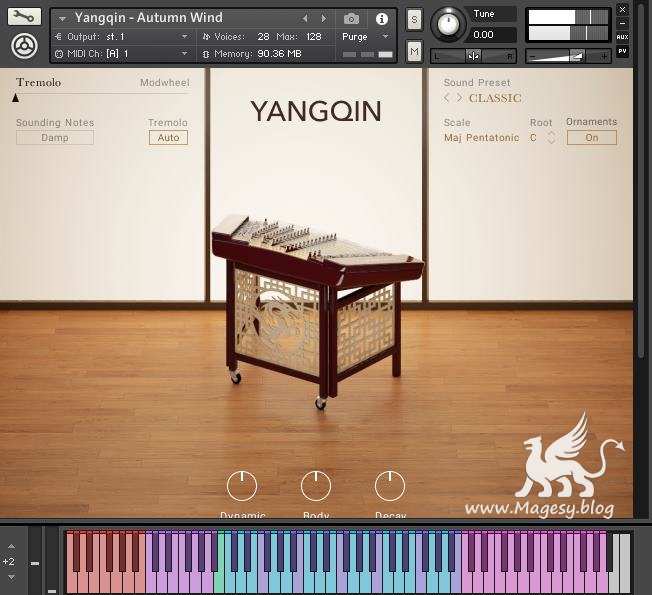This screenshot has width=652, height=595.
Task: Click the Tune value 0.00 field
Action: (x=492, y=35)
